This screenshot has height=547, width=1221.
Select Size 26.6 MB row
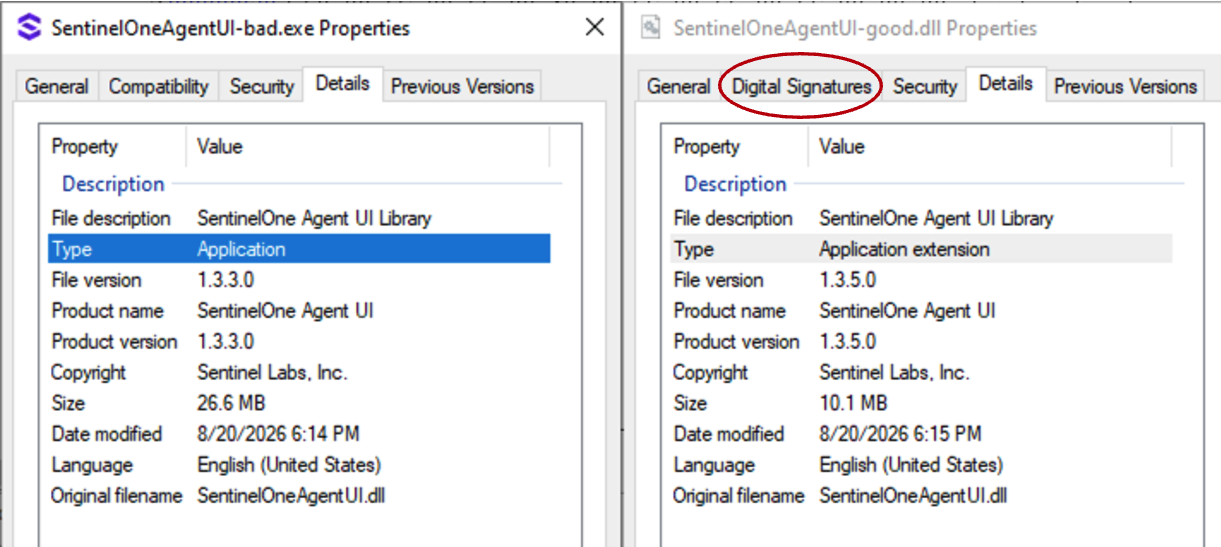pos(299,404)
